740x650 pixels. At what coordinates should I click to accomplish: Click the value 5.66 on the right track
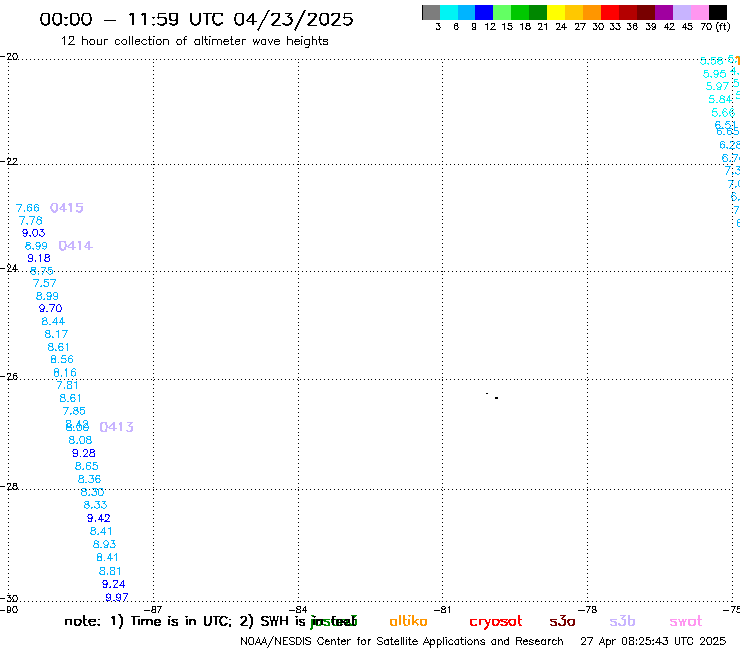click(723, 113)
